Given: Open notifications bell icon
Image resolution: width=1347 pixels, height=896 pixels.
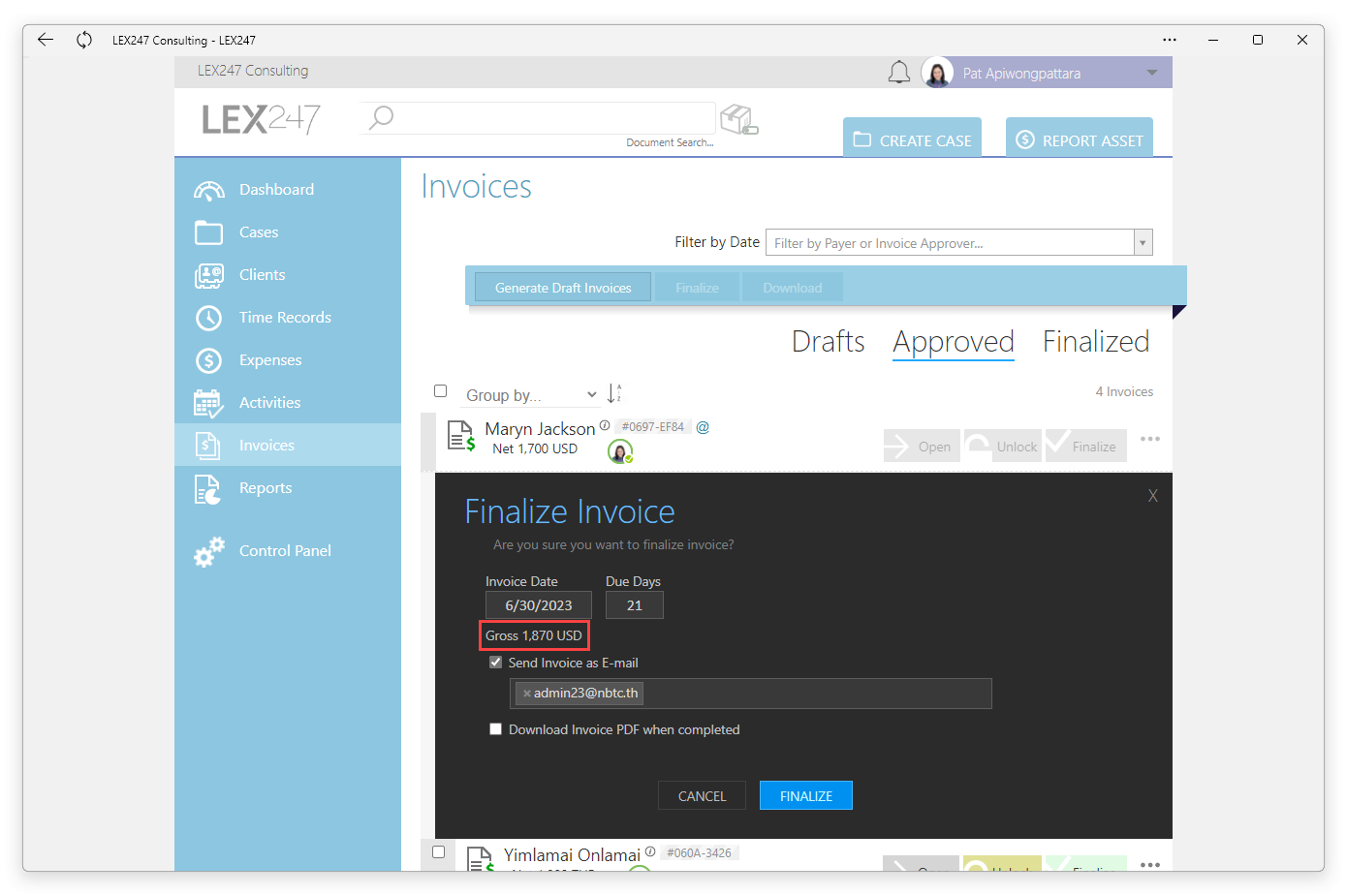Looking at the screenshot, I should tap(899, 73).
